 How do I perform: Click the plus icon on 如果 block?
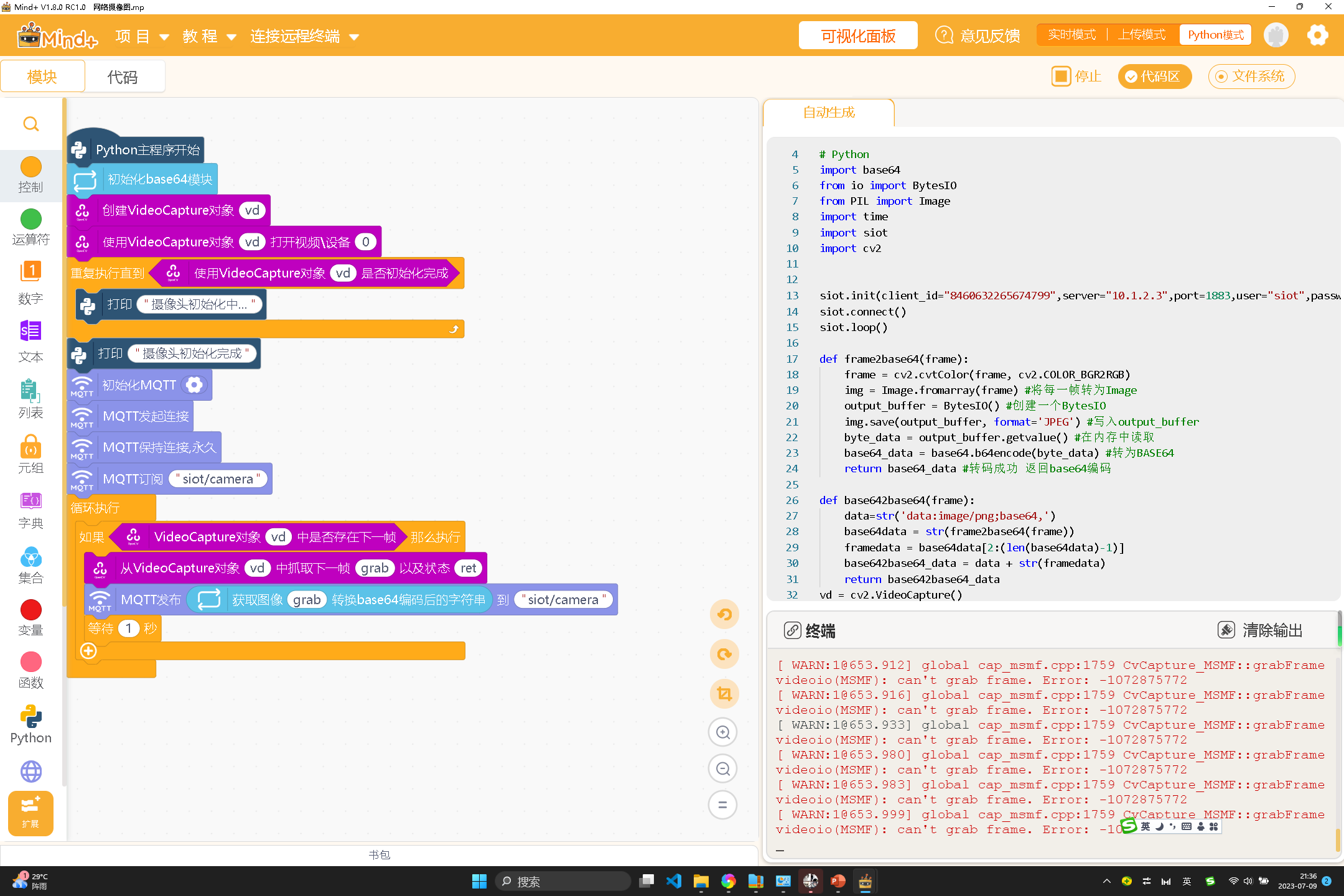(89, 651)
